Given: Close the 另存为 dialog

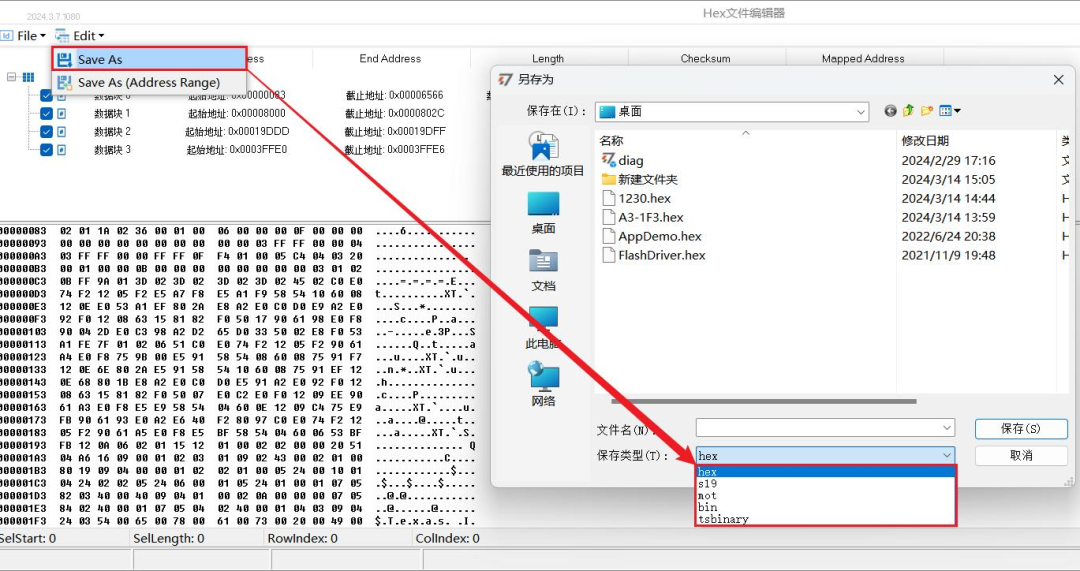Looking at the screenshot, I should pos(1059,80).
